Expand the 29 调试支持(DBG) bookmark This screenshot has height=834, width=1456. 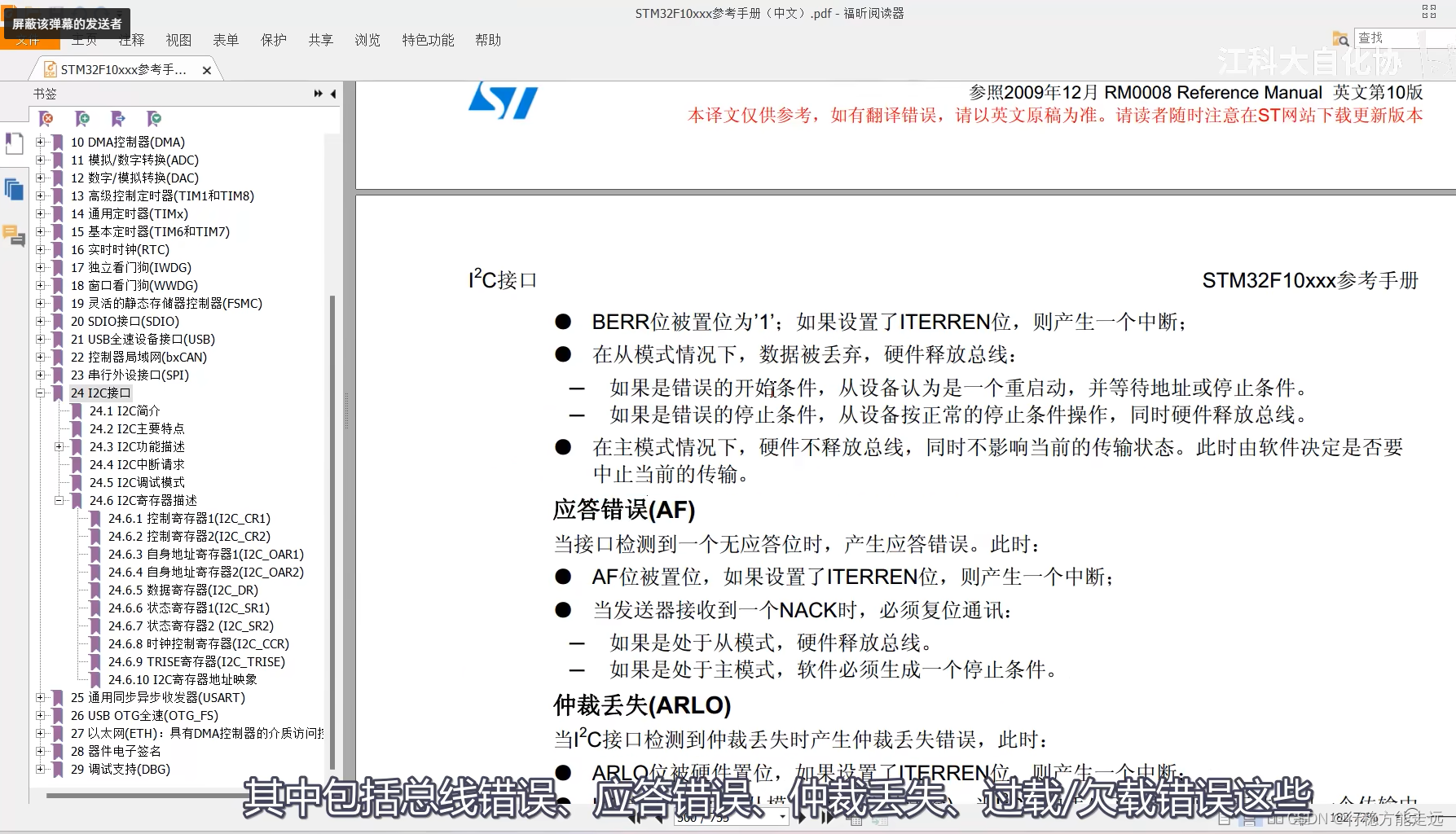(x=40, y=769)
